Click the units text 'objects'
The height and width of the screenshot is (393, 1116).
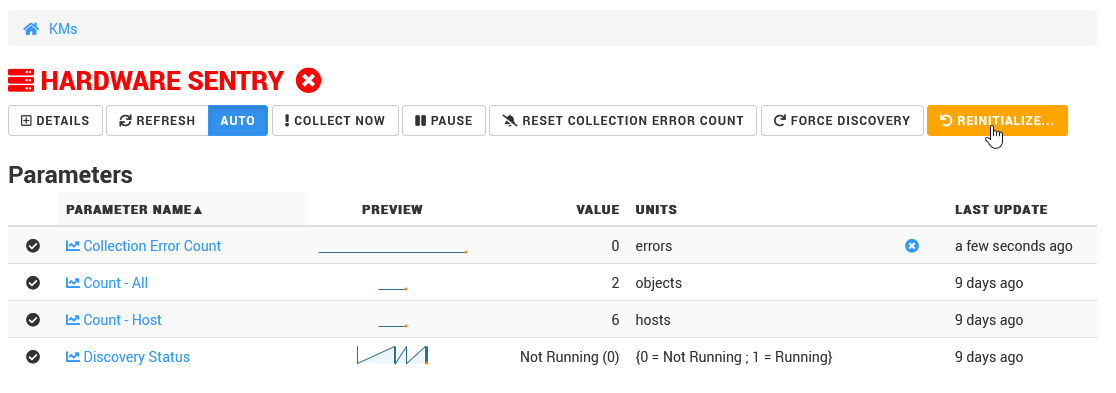[658, 283]
